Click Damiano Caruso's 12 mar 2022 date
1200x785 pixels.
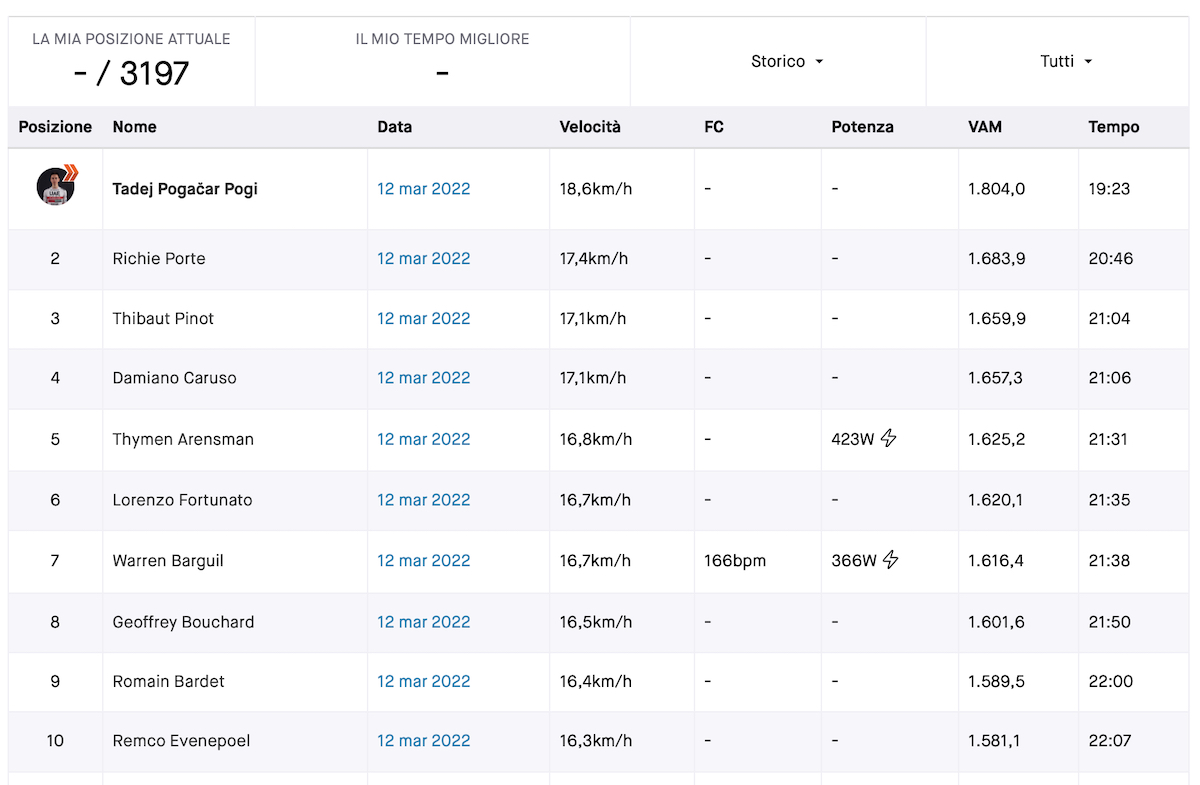423,378
